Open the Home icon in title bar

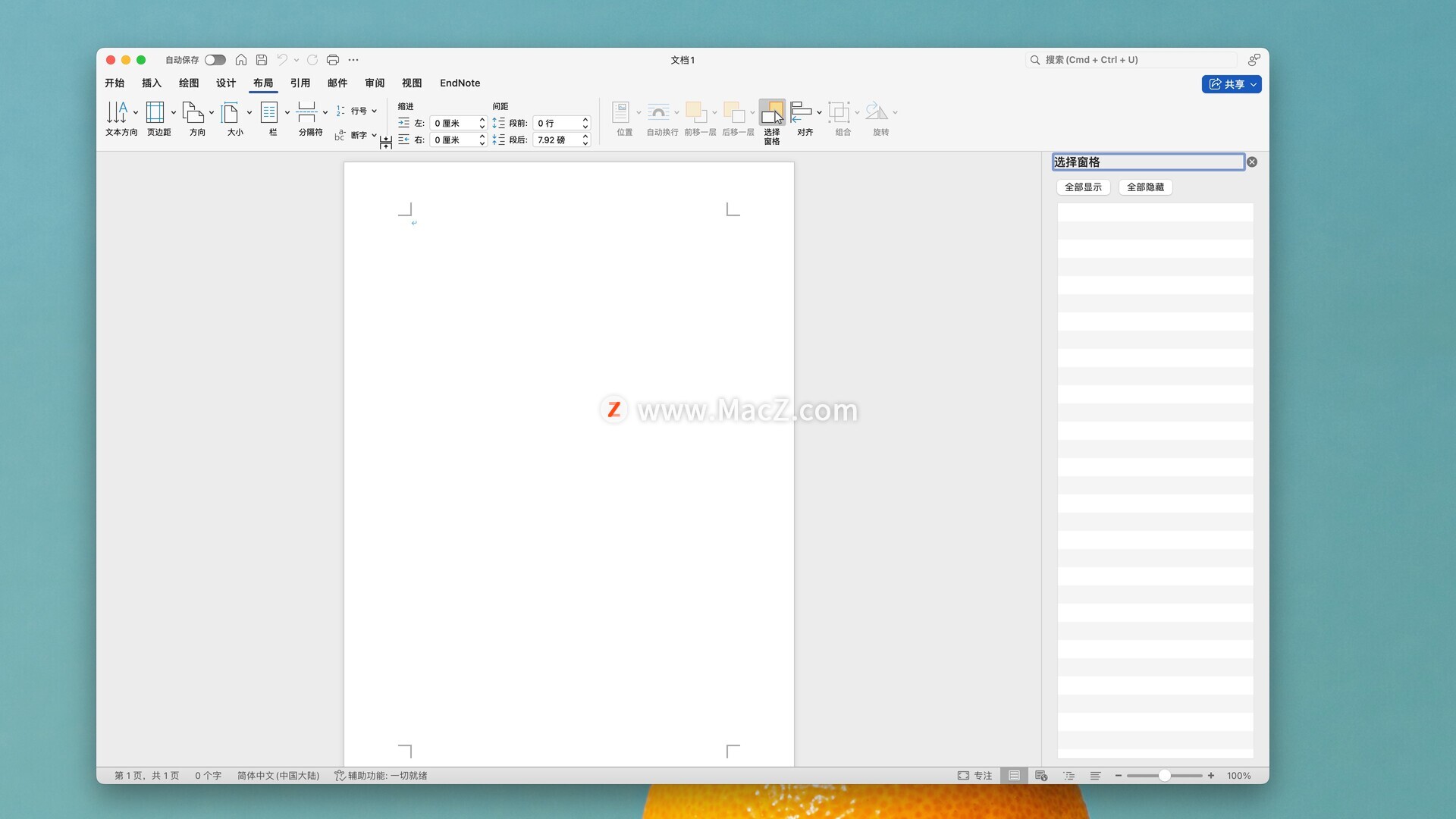pos(240,60)
